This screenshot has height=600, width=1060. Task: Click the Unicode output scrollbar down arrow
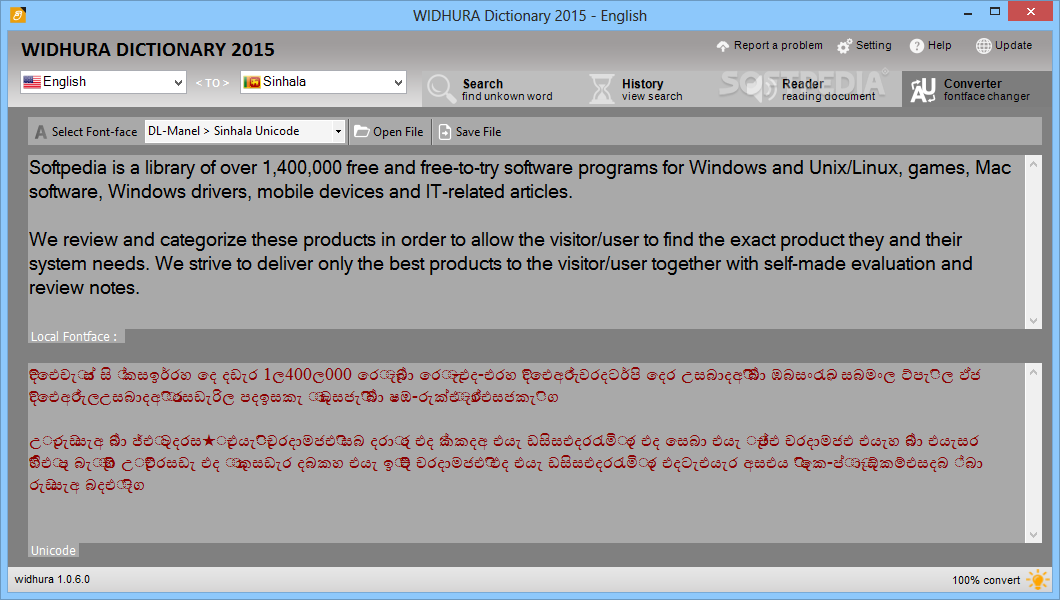tap(1033, 534)
